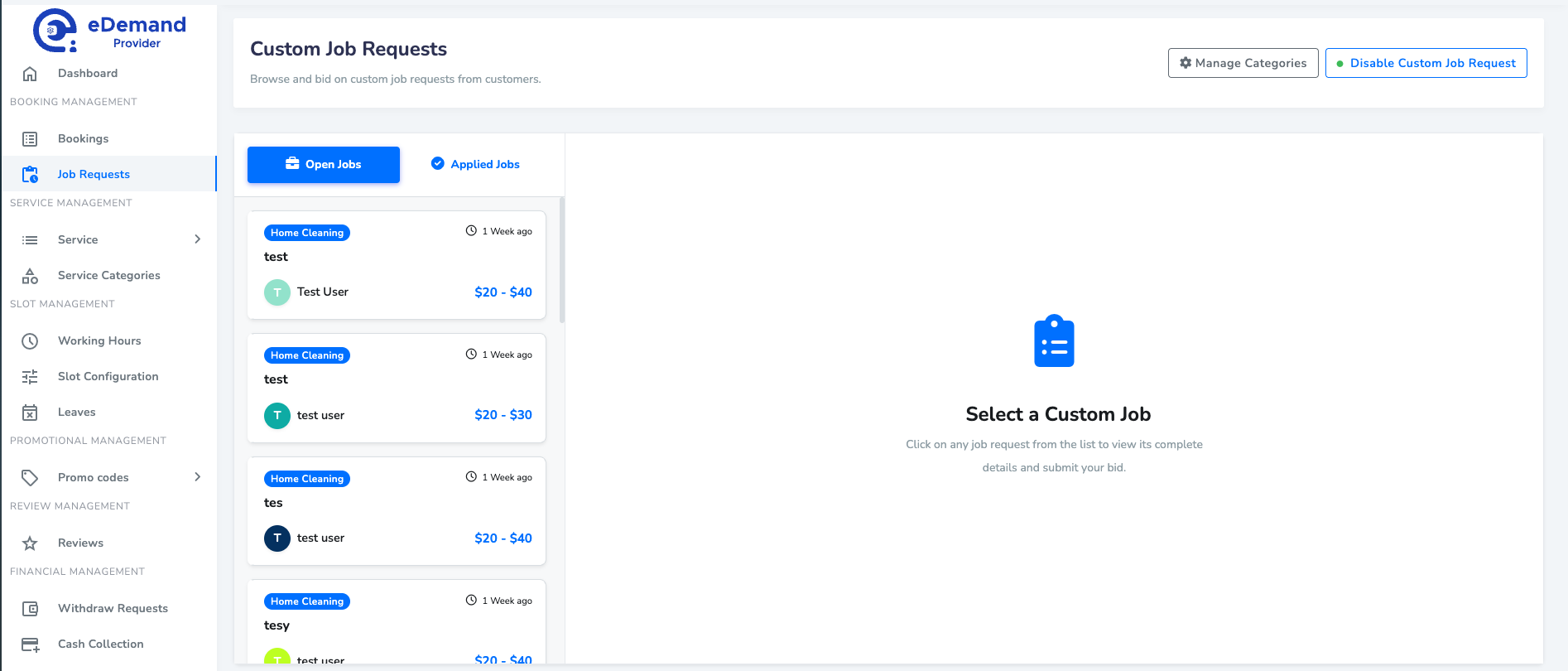Click Home Cleaning badge on the 'tes' card
This screenshot has width=1568, height=671.
307,479
